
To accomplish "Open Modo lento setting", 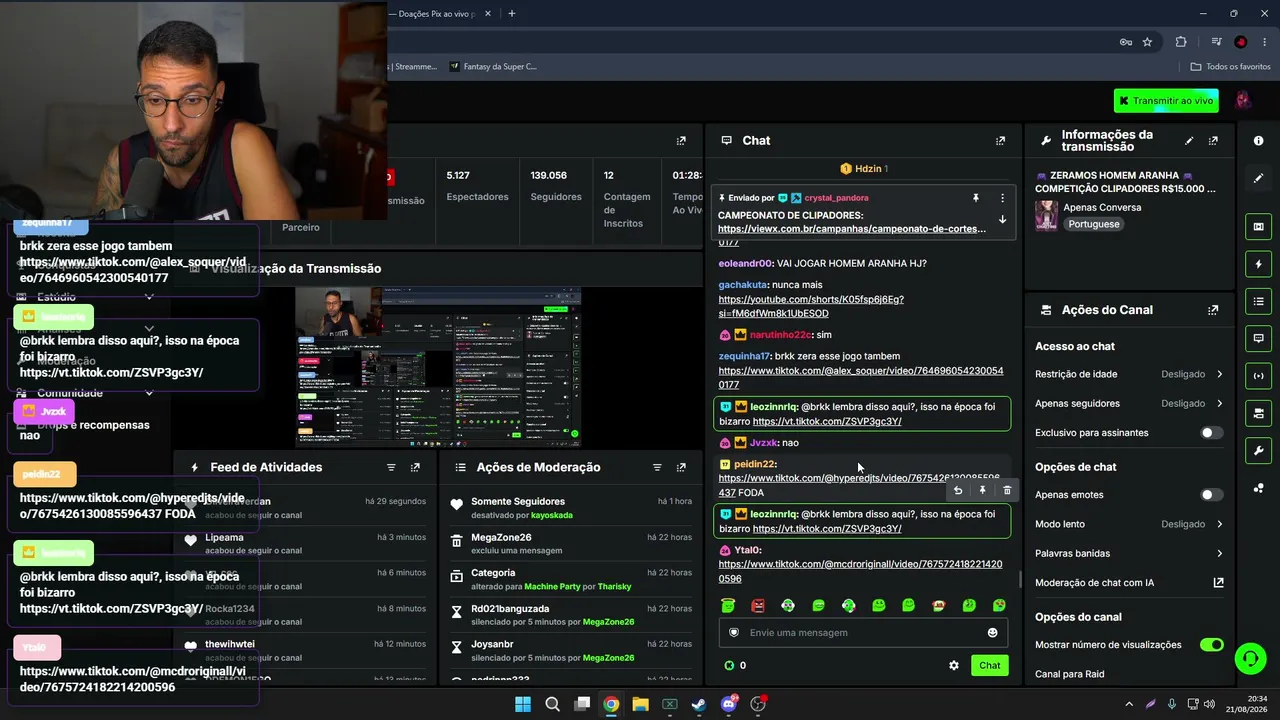I will pyautogui.click(x=1129, y=524).
